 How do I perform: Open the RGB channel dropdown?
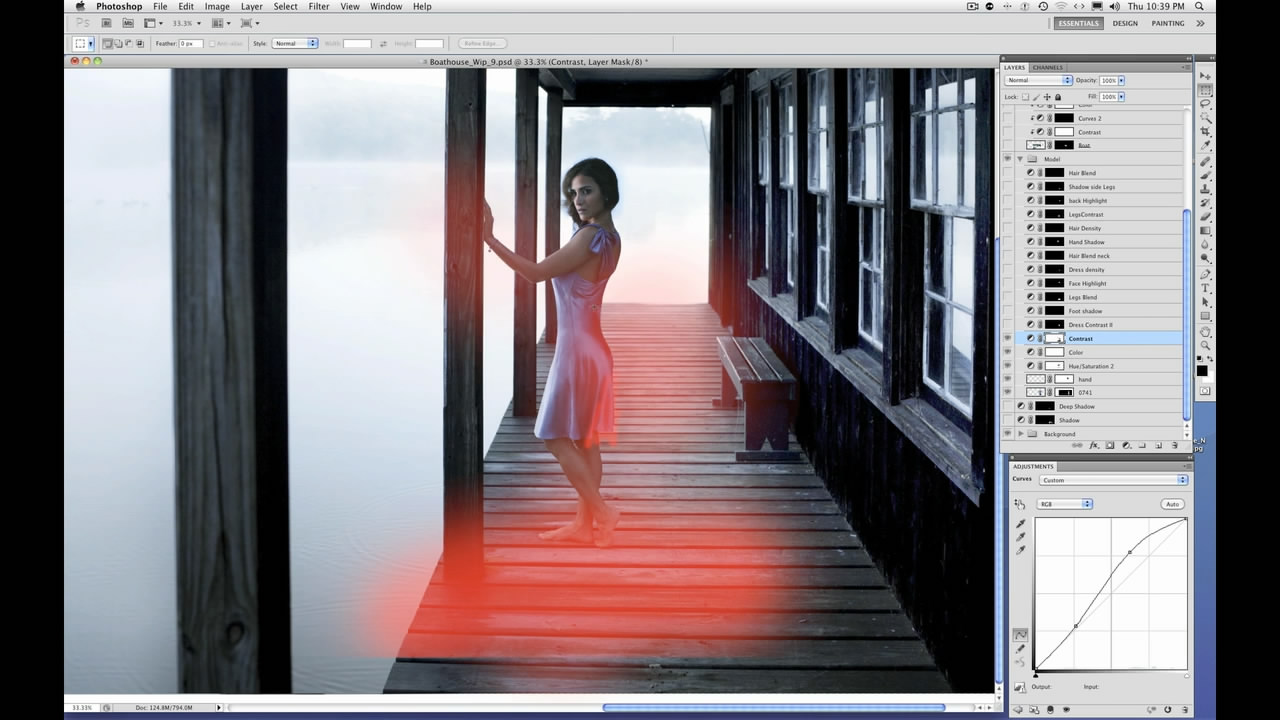pyautogui.click(x=1066, y=504)
